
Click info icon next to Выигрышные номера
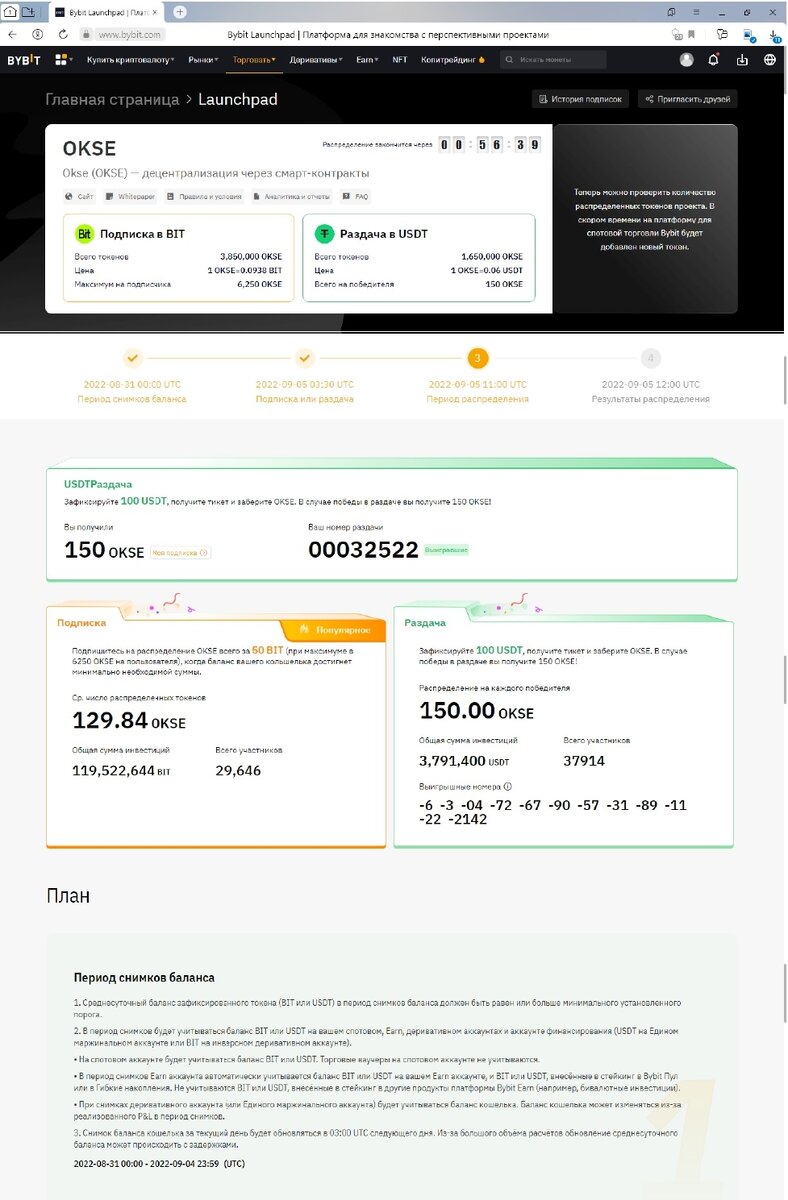click(x=507, y=787)
